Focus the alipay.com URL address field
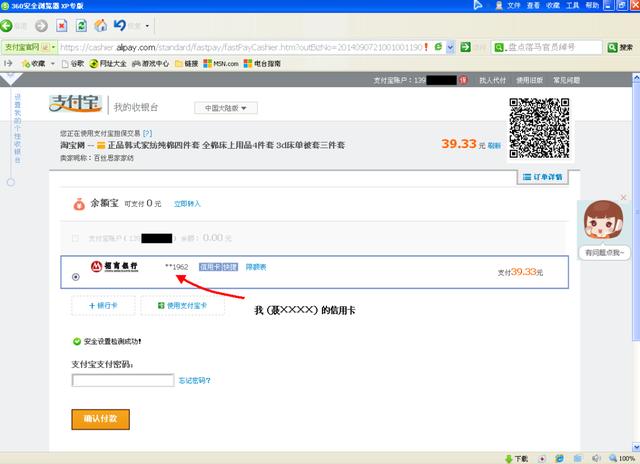This screenshot has width=640, height=464. point(241,47)
